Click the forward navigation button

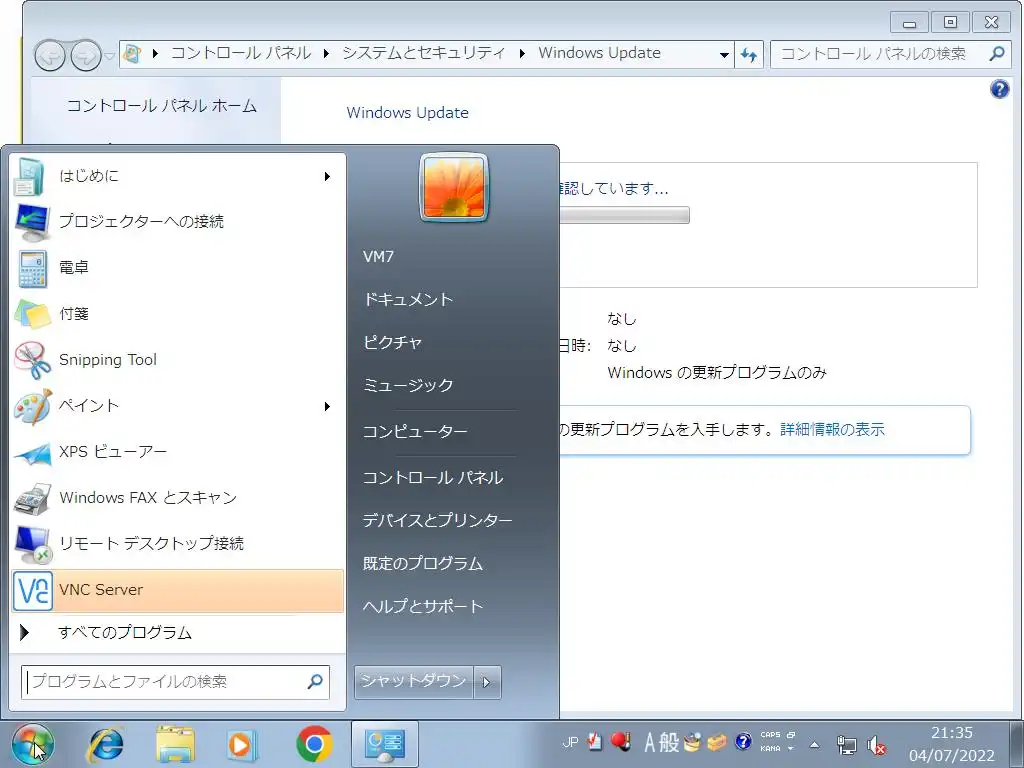(86, 56)
